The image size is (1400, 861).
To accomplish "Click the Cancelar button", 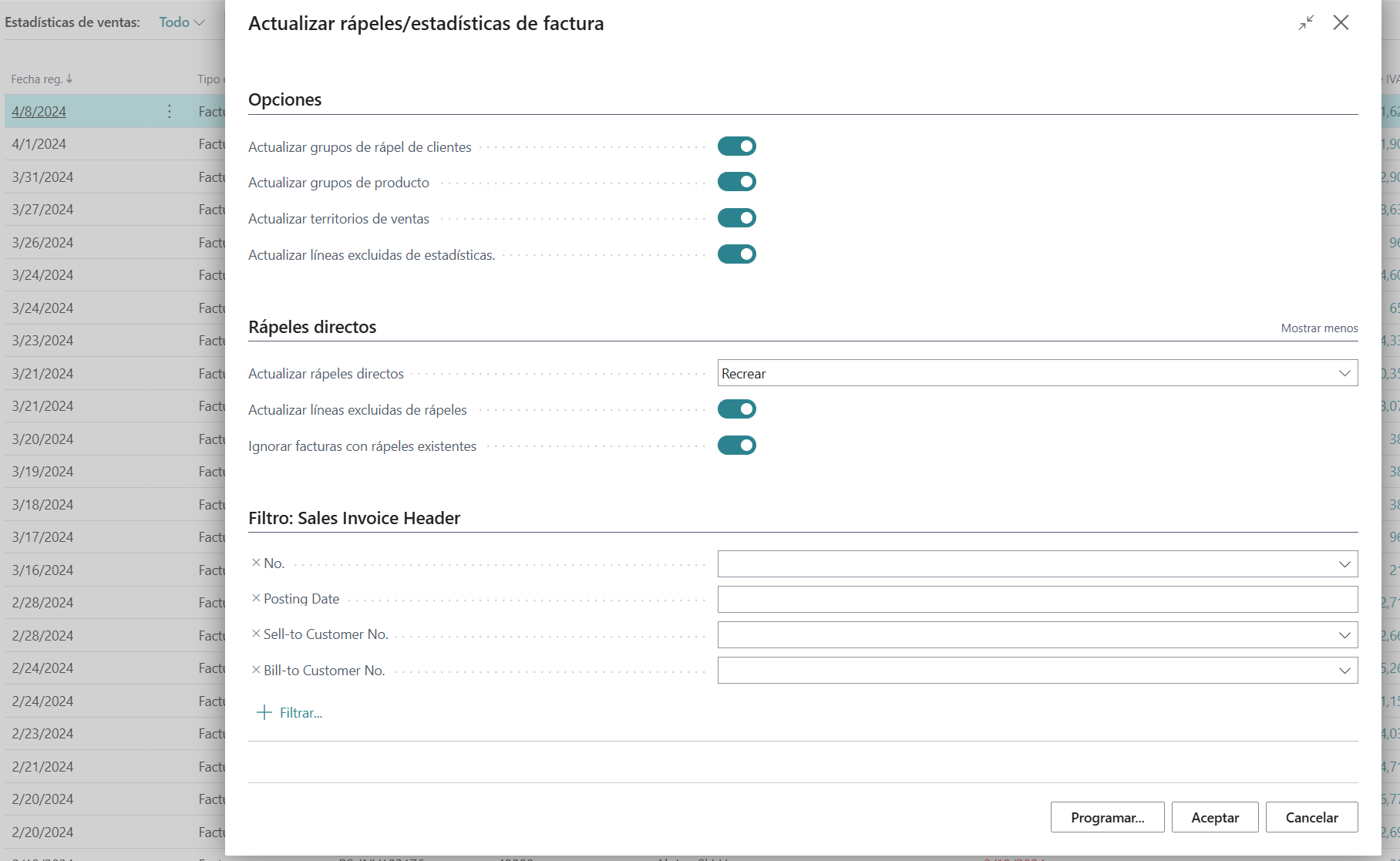I will coord(1311,817).
